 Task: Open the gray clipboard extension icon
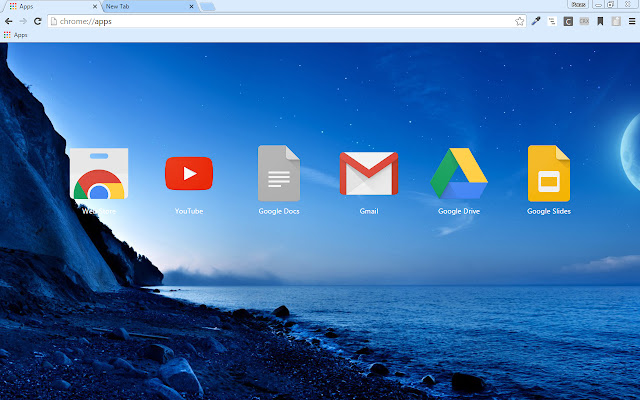point(616,21)
